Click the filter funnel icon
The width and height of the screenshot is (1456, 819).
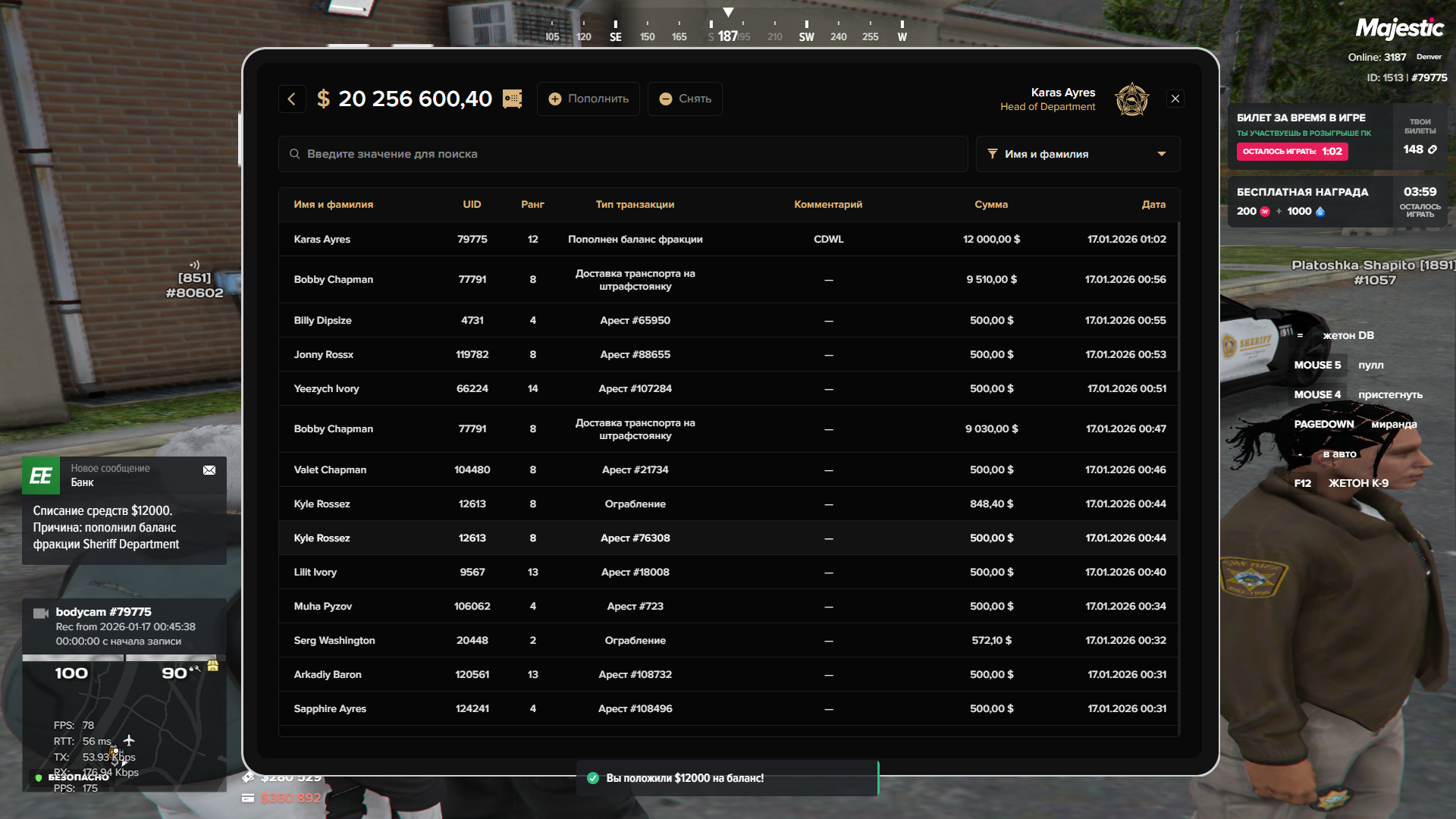click(992, 154)
